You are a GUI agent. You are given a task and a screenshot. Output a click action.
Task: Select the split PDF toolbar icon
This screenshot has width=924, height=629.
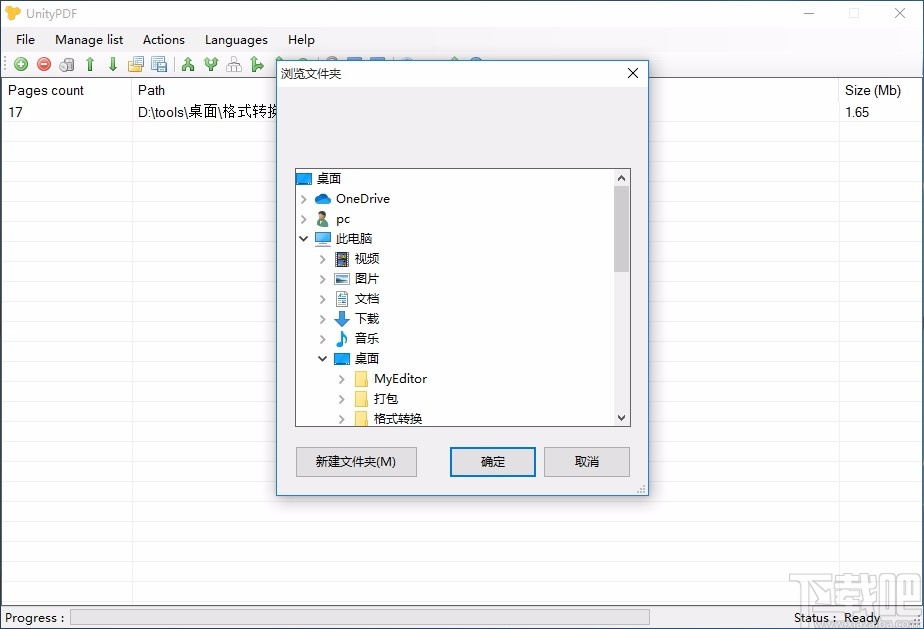[x=210, y=63]
